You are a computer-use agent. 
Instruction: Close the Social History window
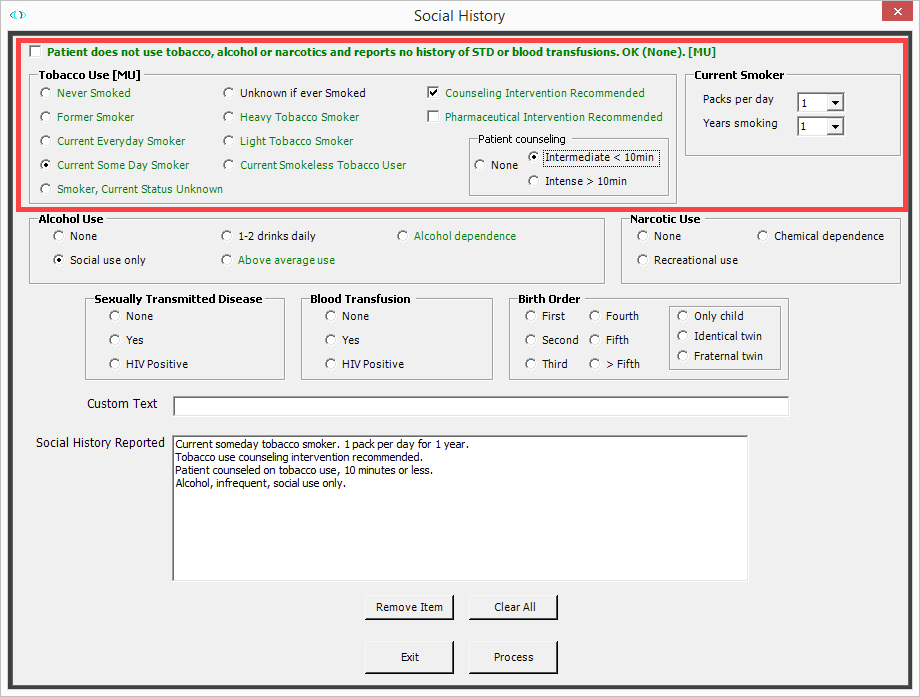tap(895, 14)
